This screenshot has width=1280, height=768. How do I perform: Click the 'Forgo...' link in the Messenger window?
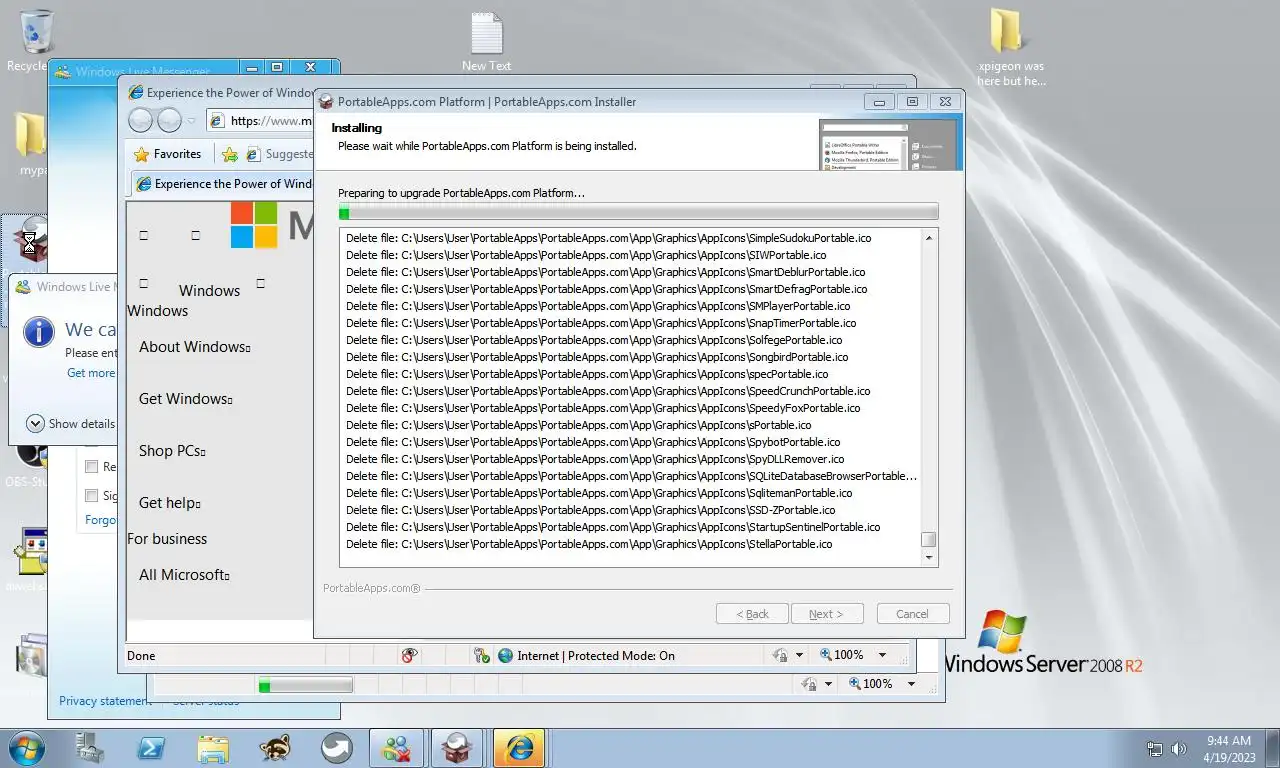coord(101,520)
